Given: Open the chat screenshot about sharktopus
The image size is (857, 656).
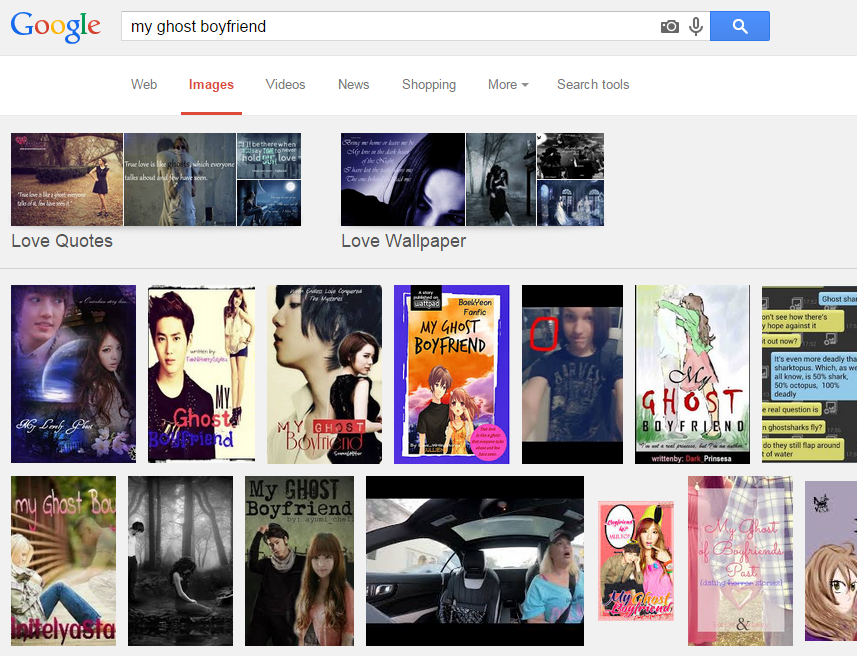Looking at the screenshot, I should point(809,374).
